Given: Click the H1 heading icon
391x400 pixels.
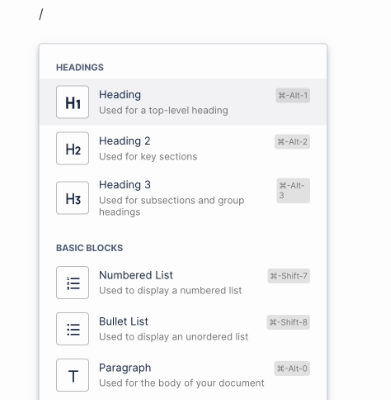Looking at the screenshot, I should [72, 102].
